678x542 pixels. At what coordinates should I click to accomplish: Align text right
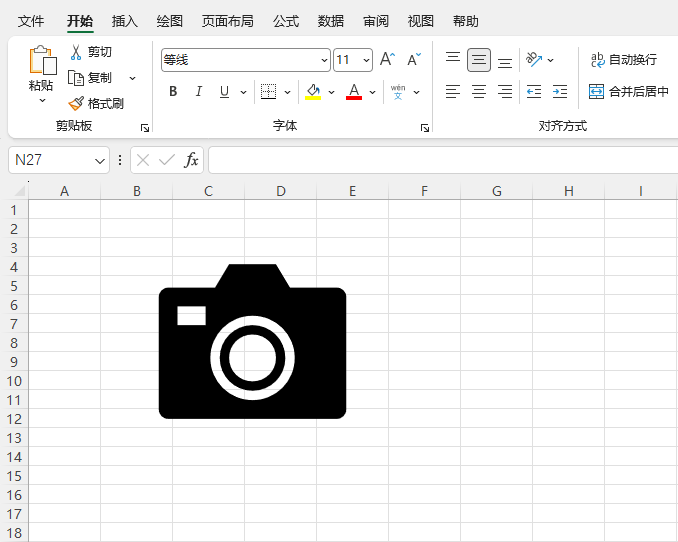[x=505, y=92]
